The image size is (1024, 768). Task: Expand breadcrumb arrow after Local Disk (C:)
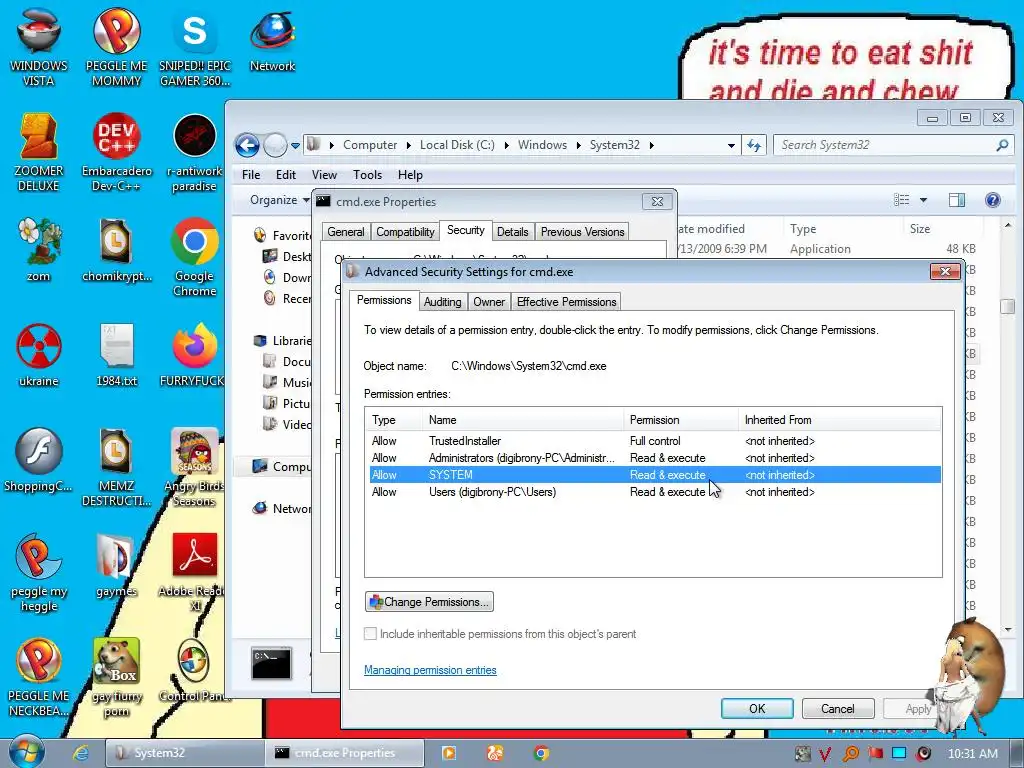pos(506,145)
